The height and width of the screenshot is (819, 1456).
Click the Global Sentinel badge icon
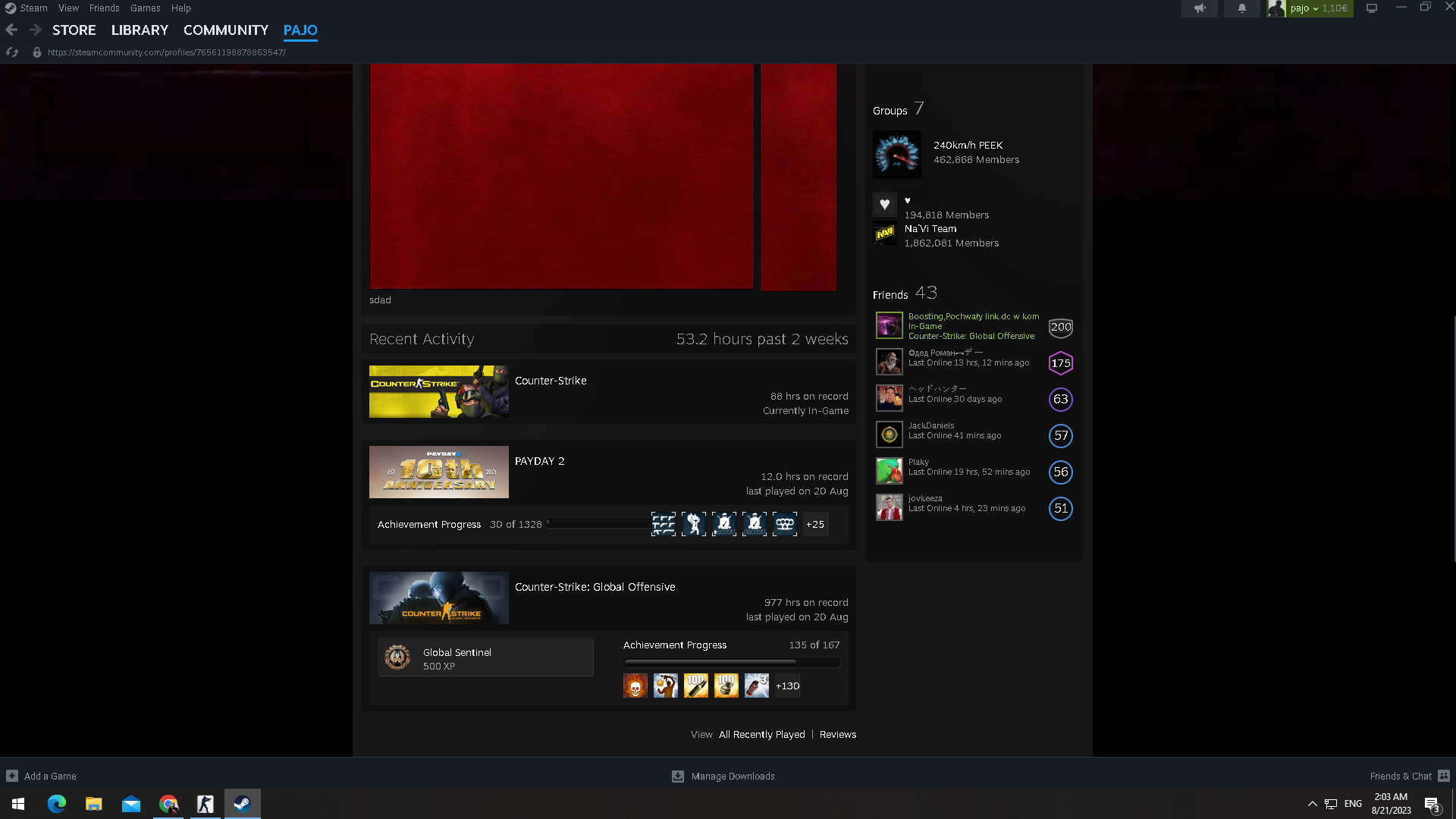pyautogui.click(x=397, y=657)
